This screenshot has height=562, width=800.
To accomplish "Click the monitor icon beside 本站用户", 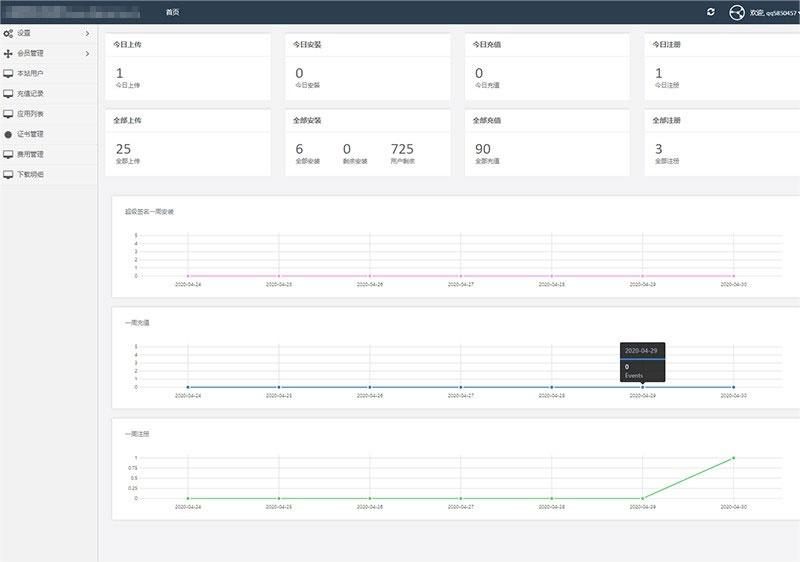I will click(x=8, y=74).
